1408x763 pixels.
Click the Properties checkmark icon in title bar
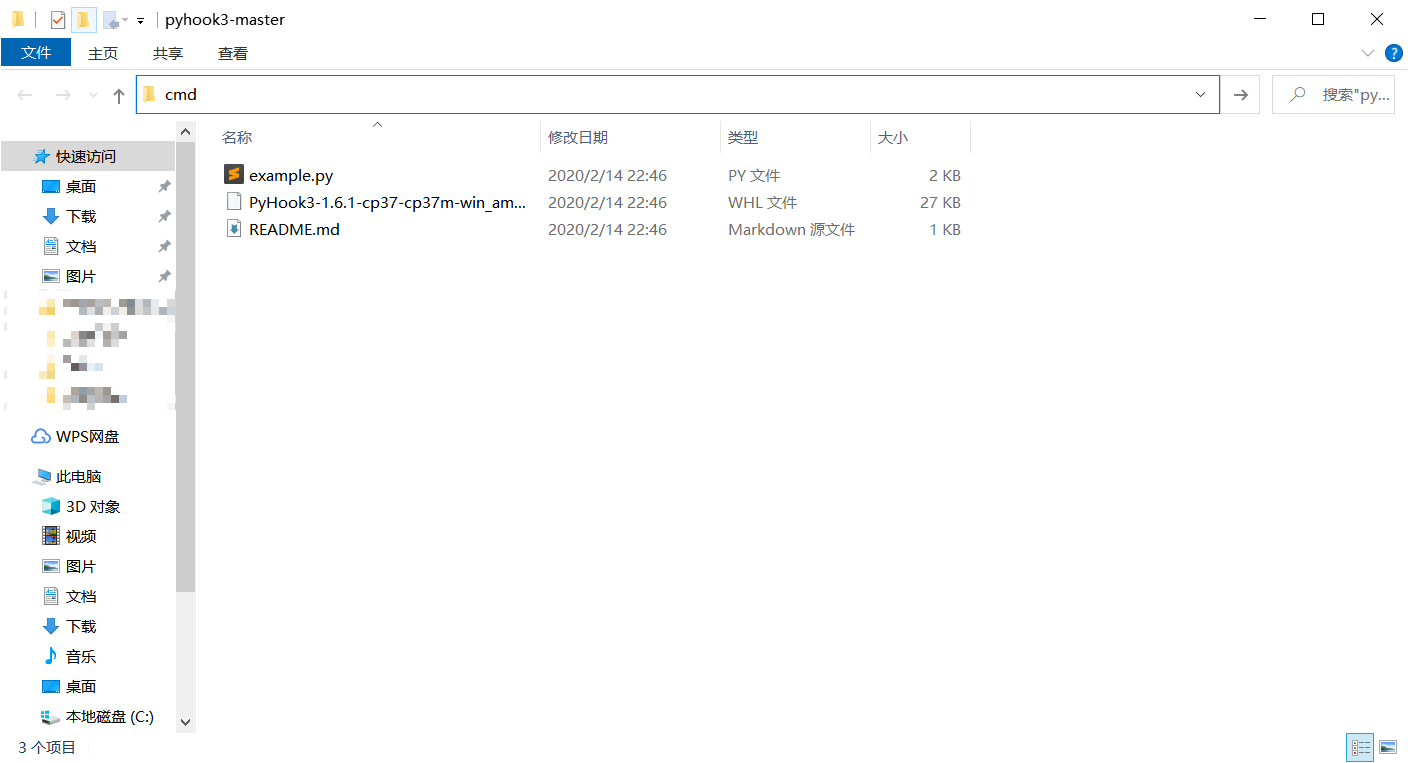click(58, 20)
